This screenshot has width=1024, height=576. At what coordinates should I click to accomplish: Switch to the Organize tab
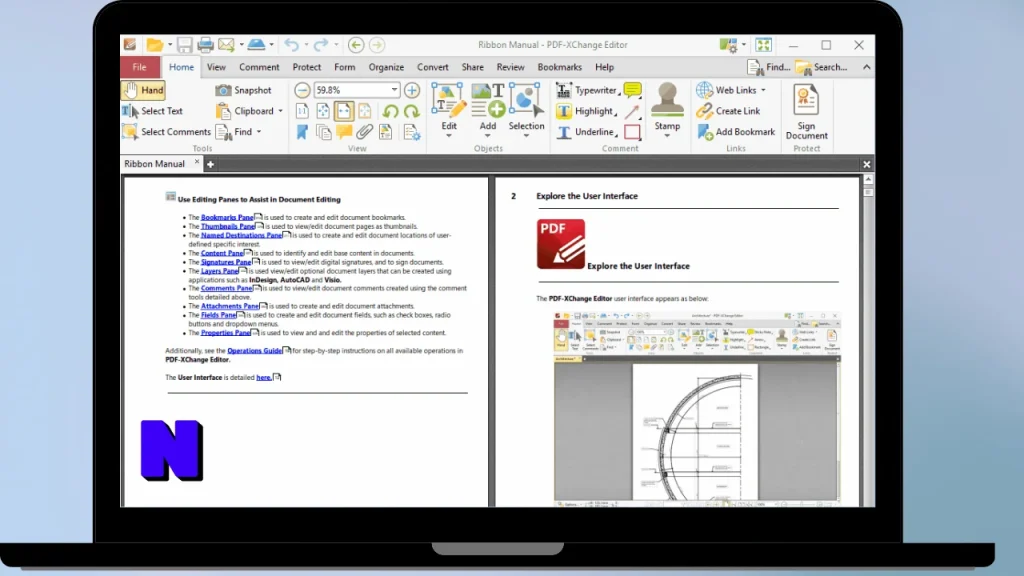pyautogui.click(x=386, y=67)
